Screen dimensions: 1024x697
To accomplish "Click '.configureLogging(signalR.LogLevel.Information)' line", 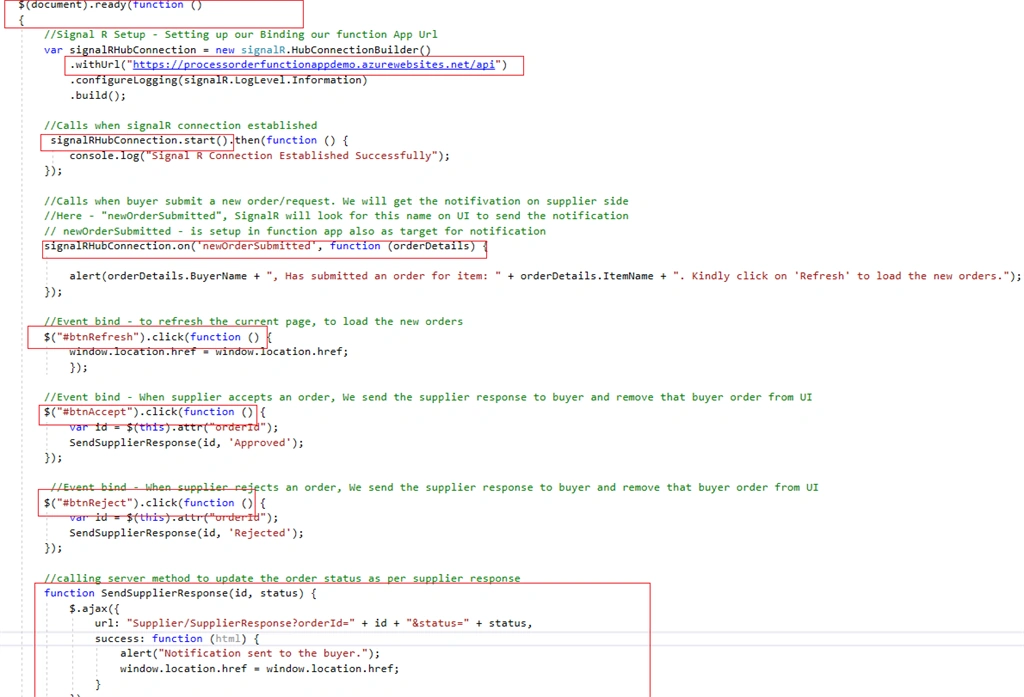I will [x=219, y=80].
